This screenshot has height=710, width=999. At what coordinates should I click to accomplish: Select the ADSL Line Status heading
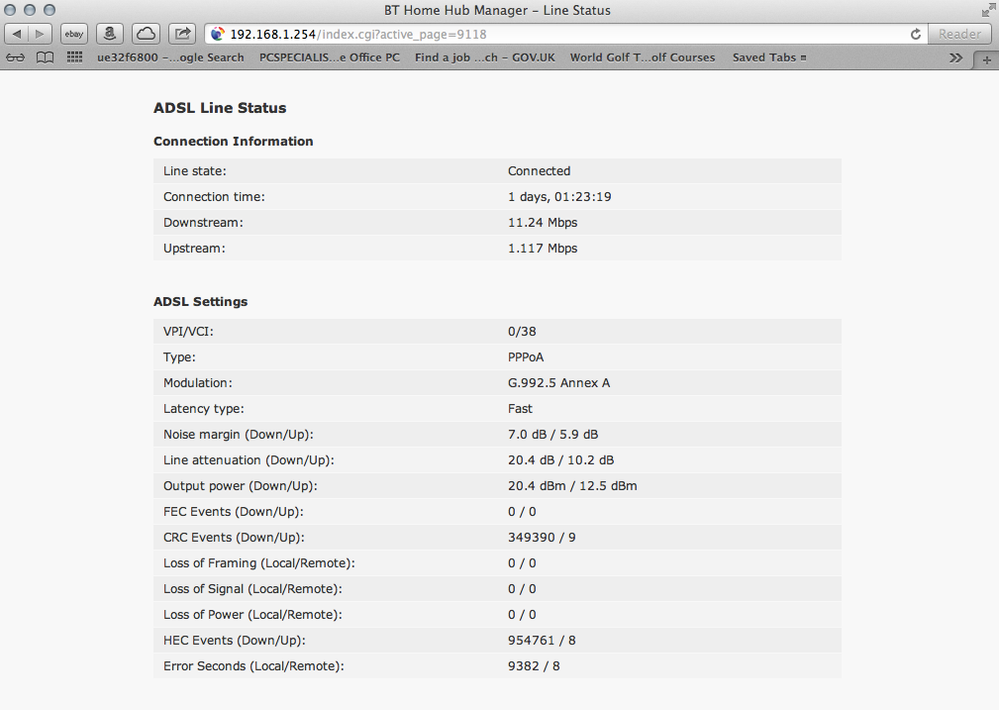click(x=220, y=108)
